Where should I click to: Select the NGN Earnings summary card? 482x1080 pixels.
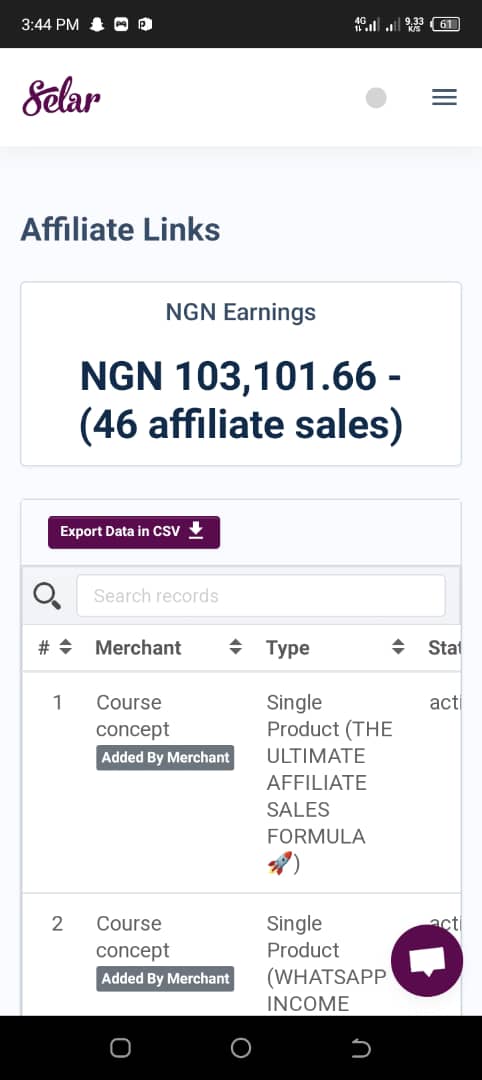click(241, 374)
